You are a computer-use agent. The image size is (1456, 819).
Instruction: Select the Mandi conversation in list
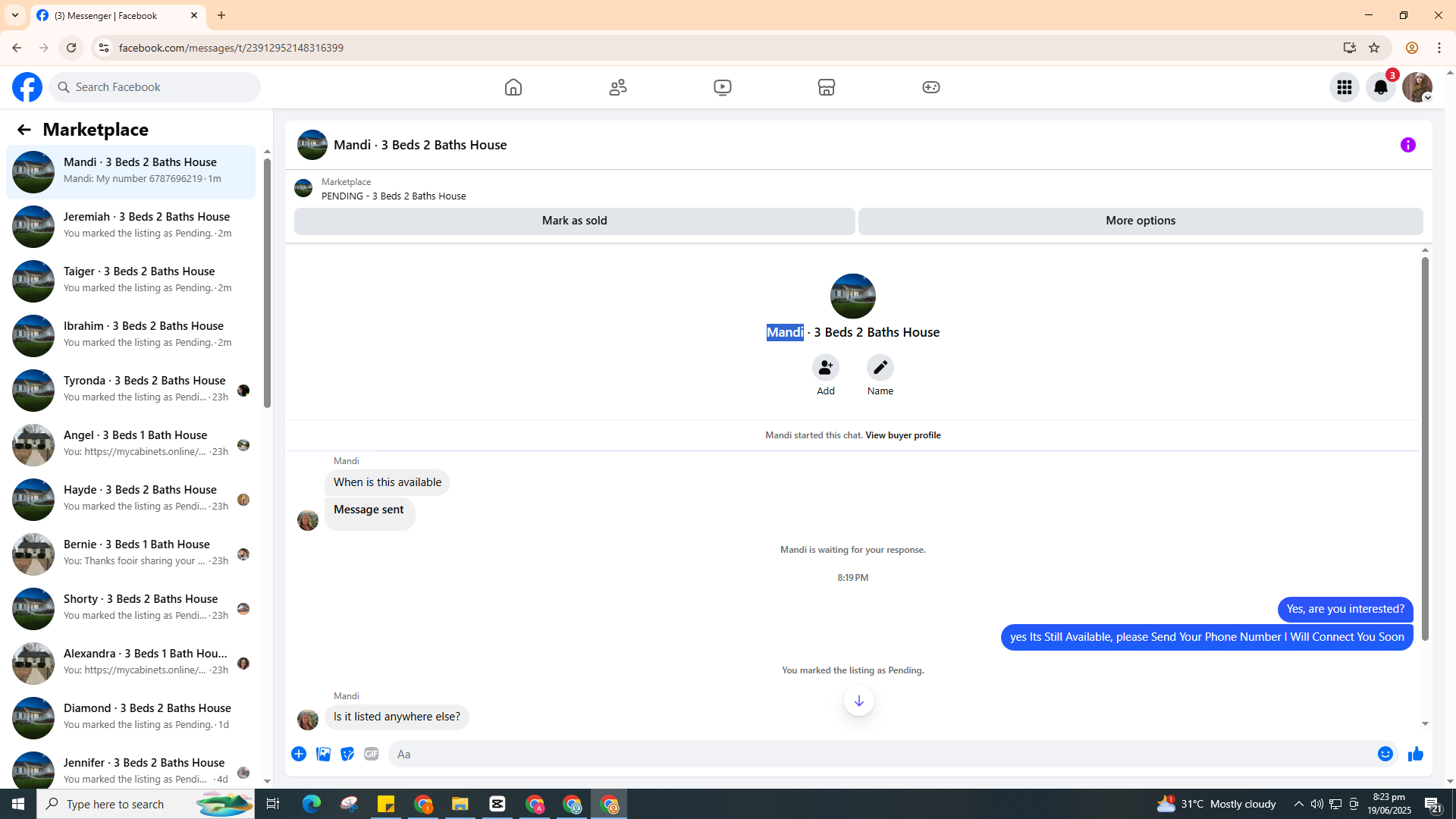(131, 172)
